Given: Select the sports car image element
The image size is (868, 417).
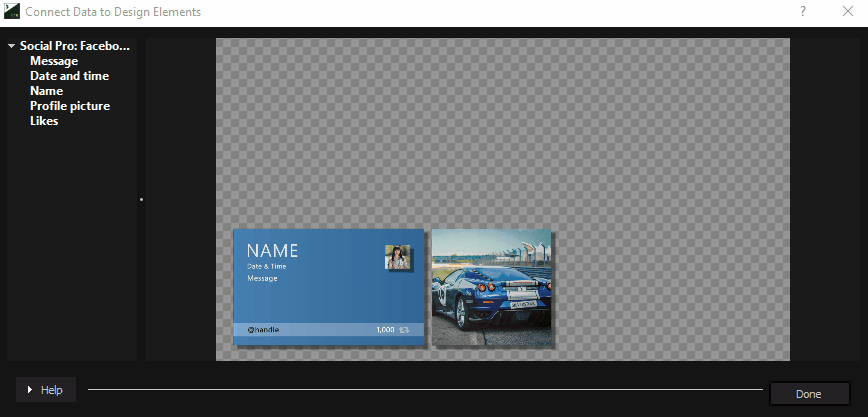Looking at the screenshot, I should pyautogui.click(x=491, y=287).
